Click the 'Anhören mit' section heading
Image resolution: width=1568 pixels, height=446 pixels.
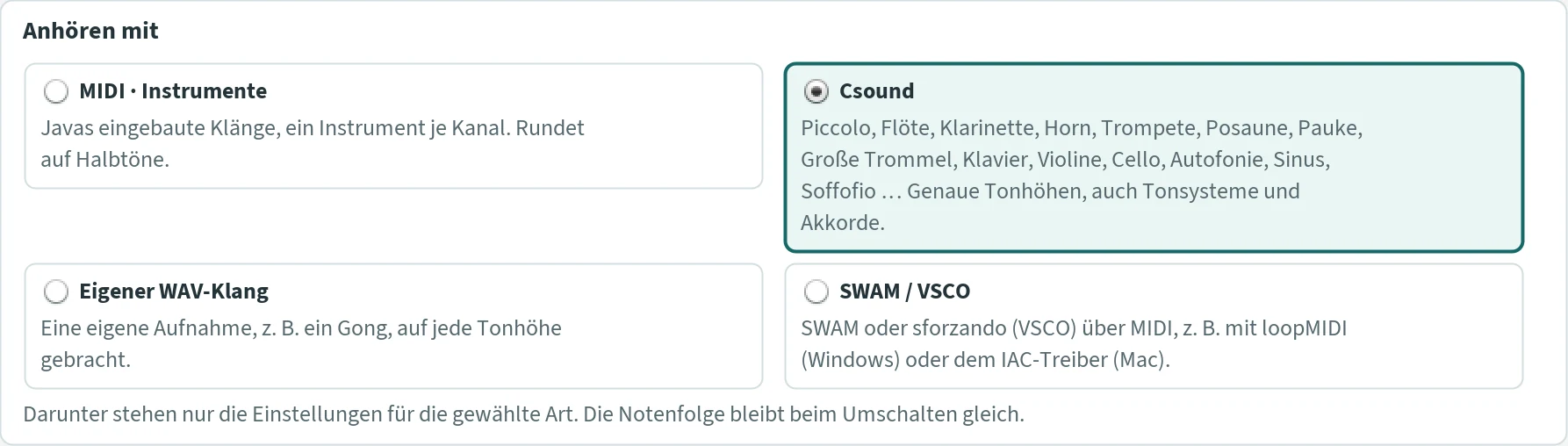click(x=90, y=31)
